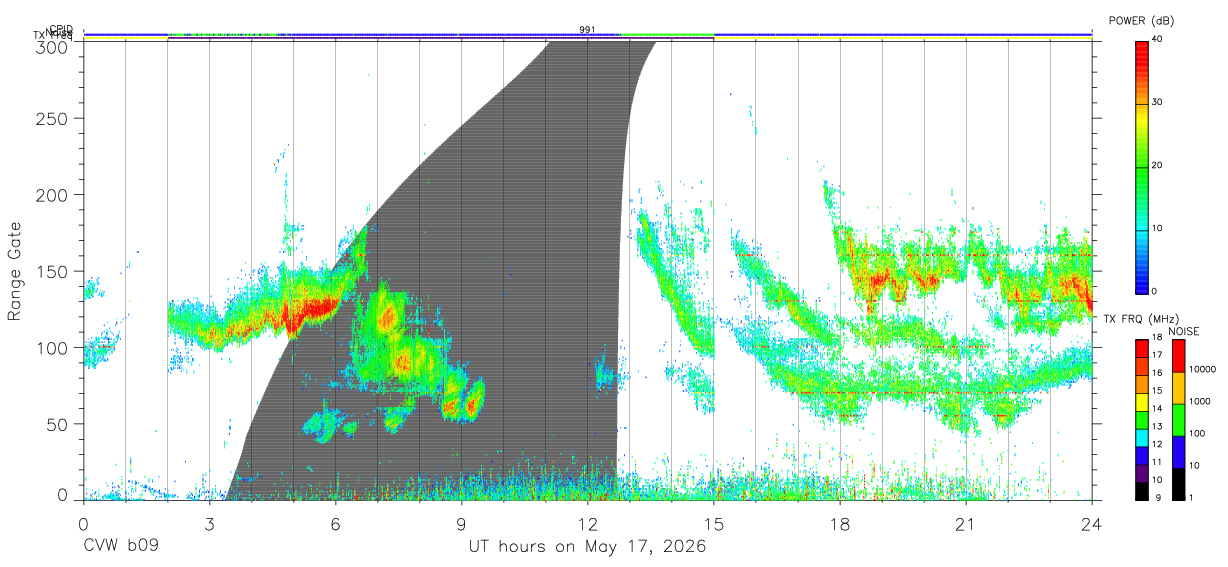Click the 3 tick on UT hours axis
The width and height of the screenshot is (1228, 567).
[x=209, y=522]
